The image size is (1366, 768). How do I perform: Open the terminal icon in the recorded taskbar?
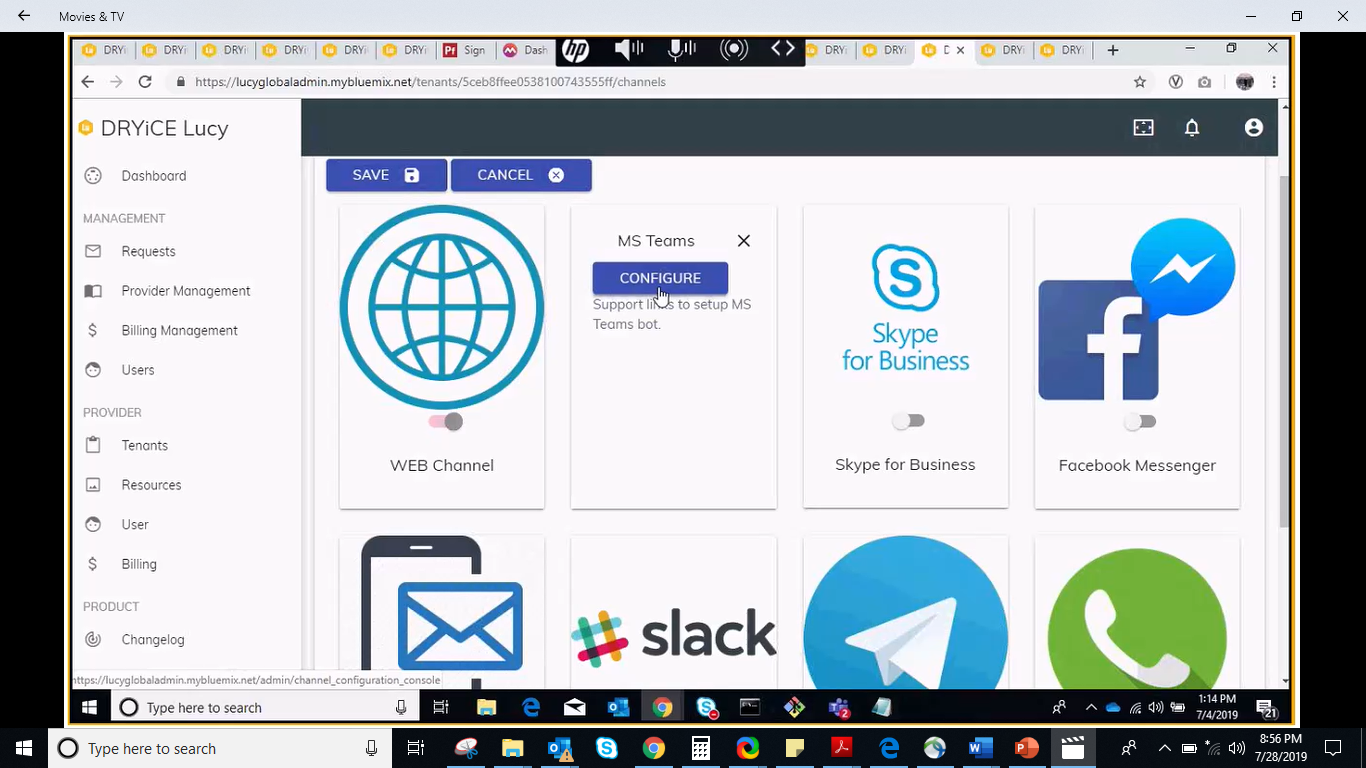[750, 708]
